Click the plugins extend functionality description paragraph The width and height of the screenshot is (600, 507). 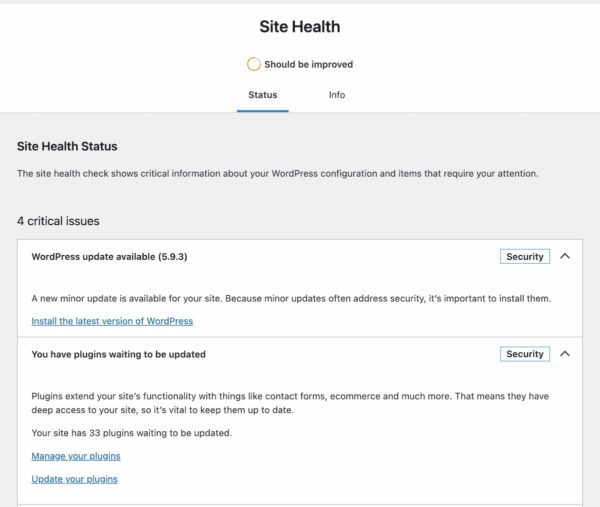(x=290, y=403)
